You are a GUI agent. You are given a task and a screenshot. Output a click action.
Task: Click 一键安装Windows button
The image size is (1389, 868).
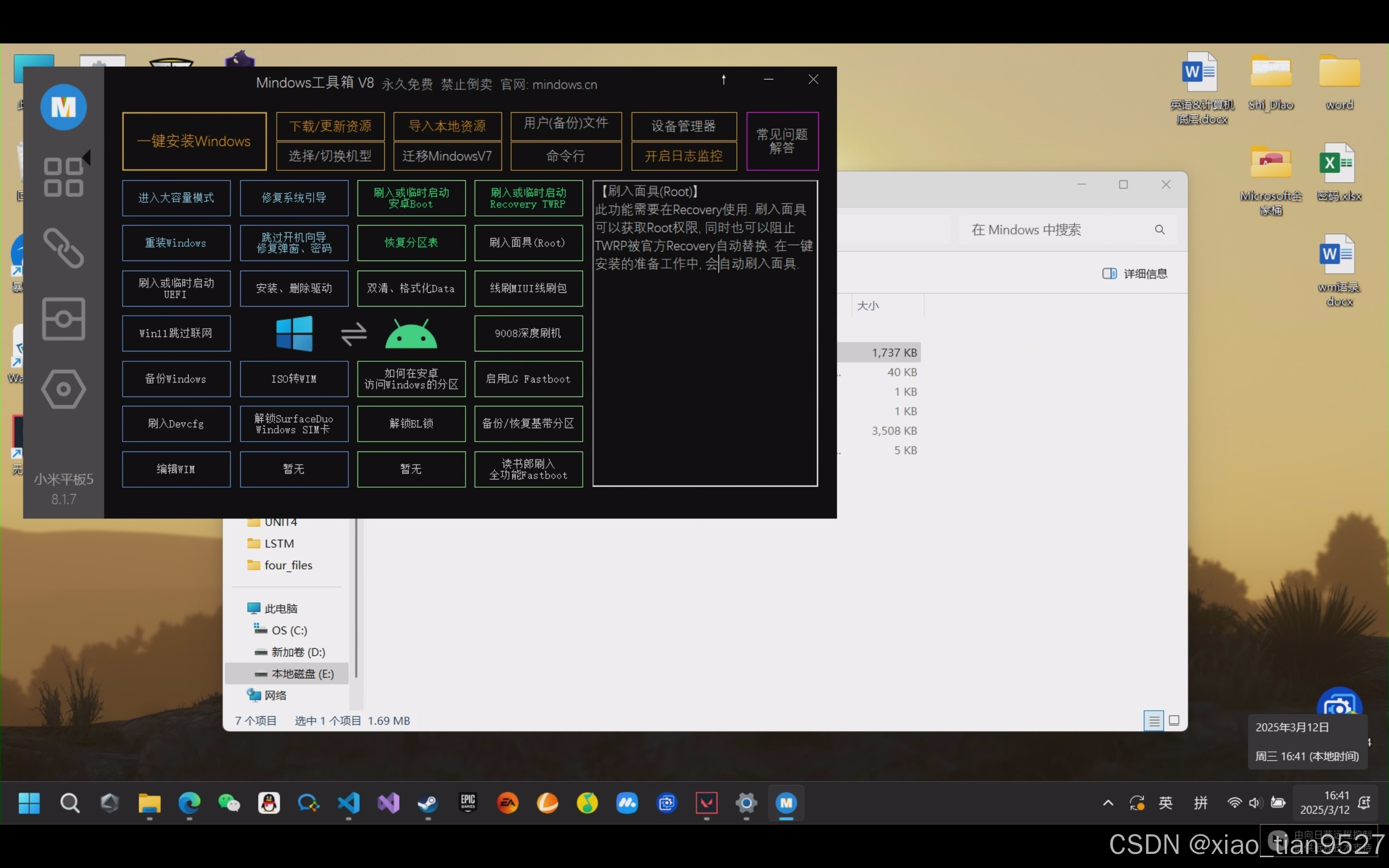pos(194,141)
